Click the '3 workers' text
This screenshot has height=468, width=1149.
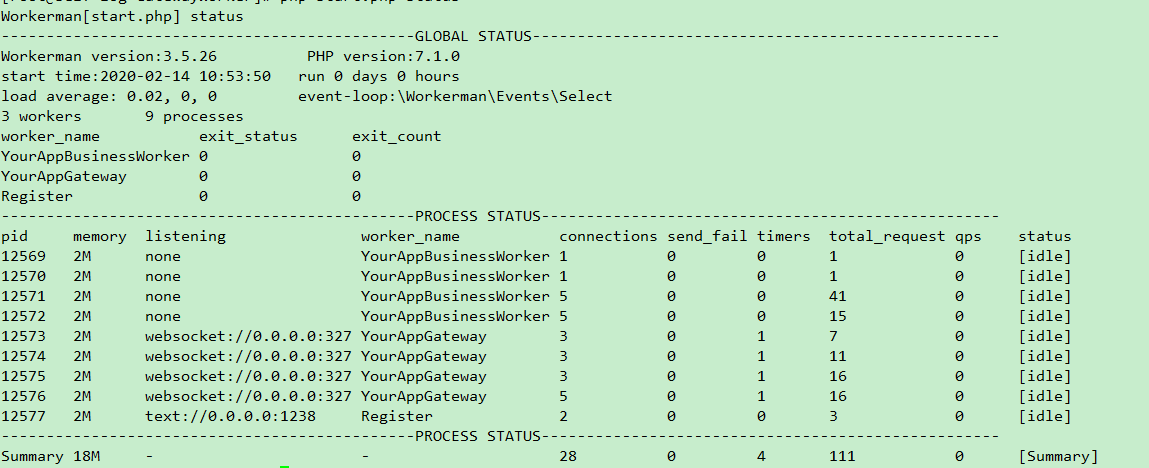click(x=42, y=116)
